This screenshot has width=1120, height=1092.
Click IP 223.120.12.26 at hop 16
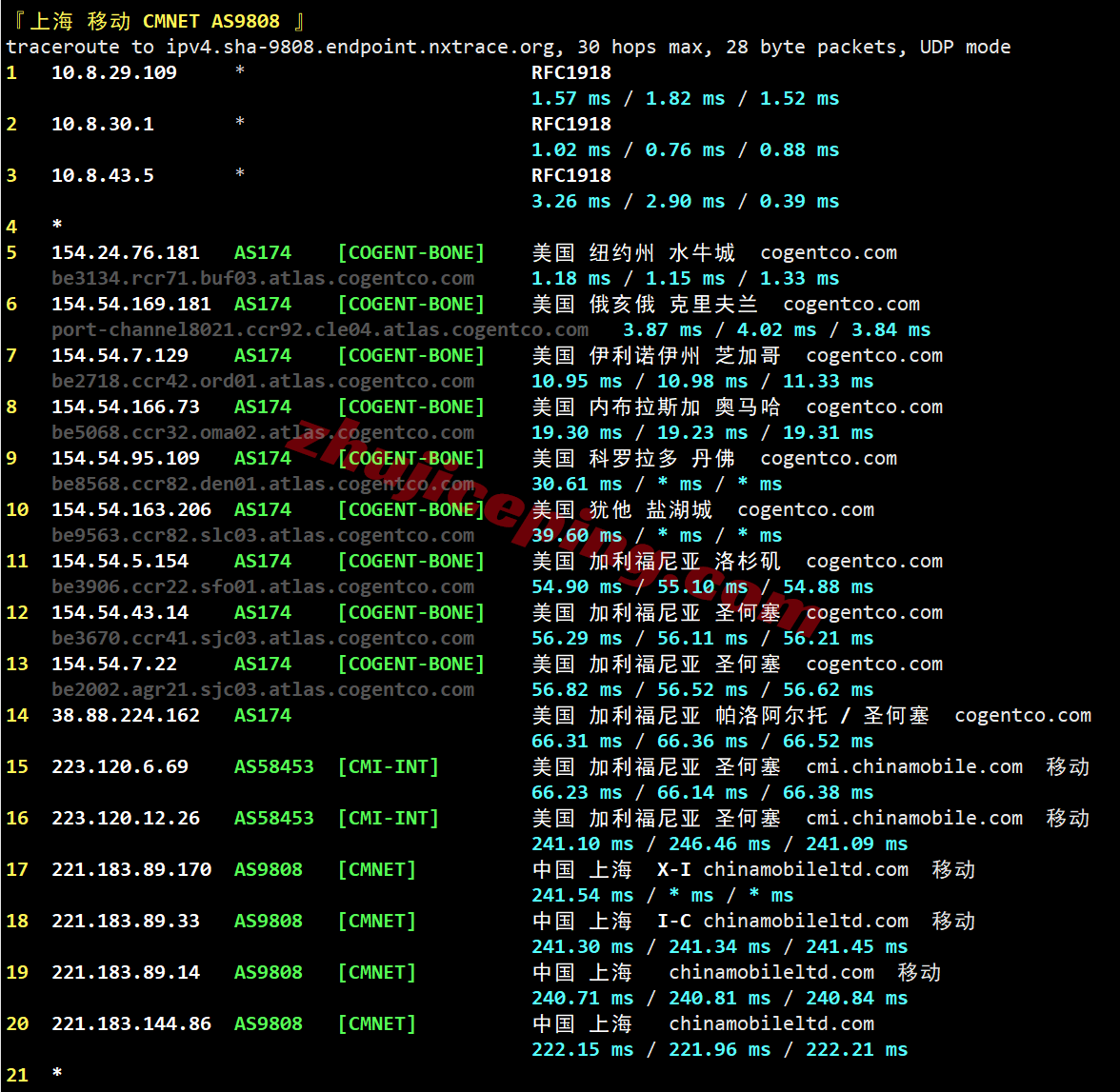(126, 819)
